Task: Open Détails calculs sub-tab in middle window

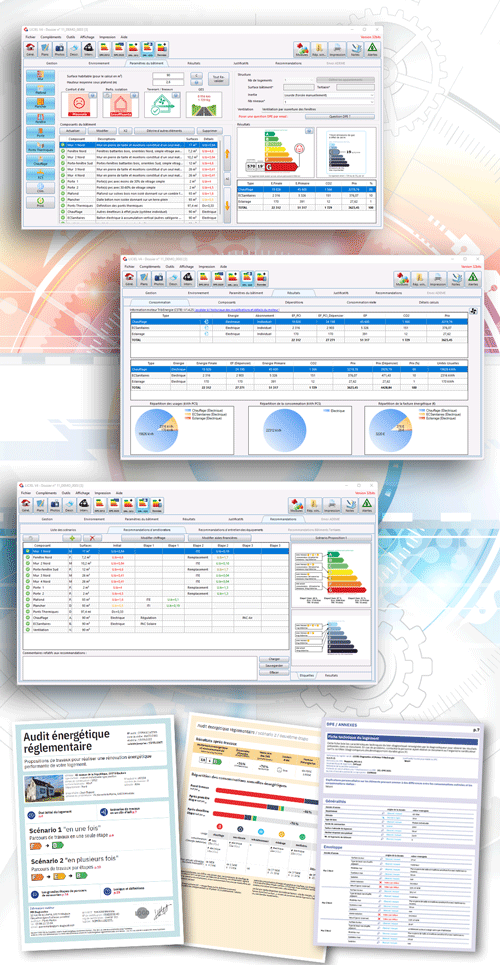Action: click(x=428, y=302)
